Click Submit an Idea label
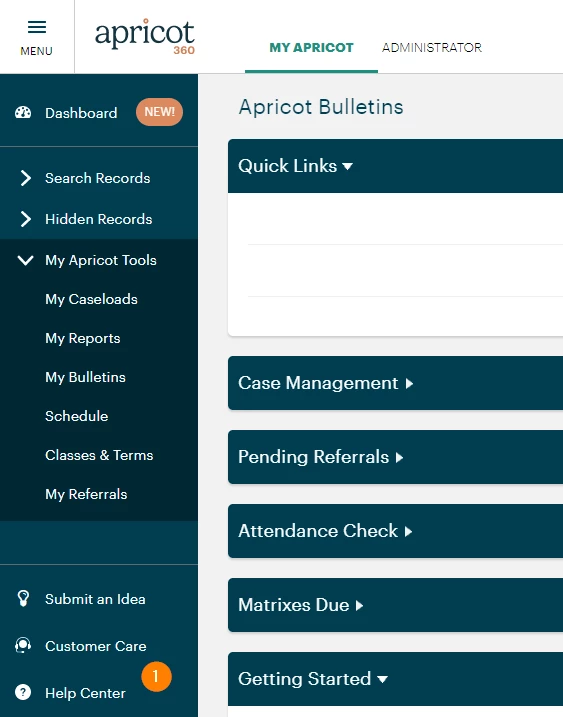Viewport: 563px width, 717px height. [95, 599]
